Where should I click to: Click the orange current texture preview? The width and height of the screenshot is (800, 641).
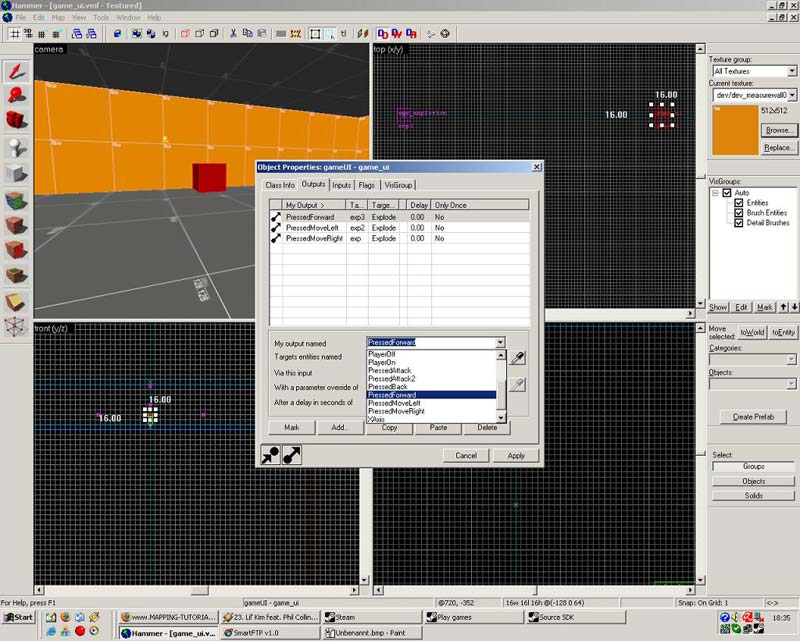pos(735,130)
